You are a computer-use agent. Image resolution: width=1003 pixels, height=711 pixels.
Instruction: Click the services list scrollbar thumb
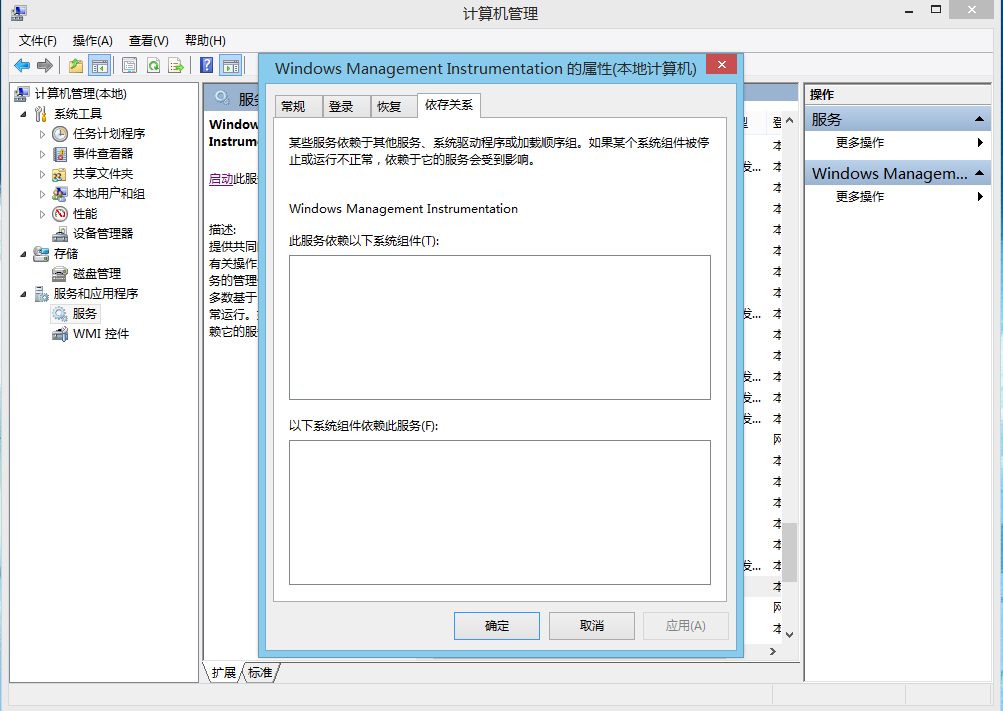tap(789, 552)
